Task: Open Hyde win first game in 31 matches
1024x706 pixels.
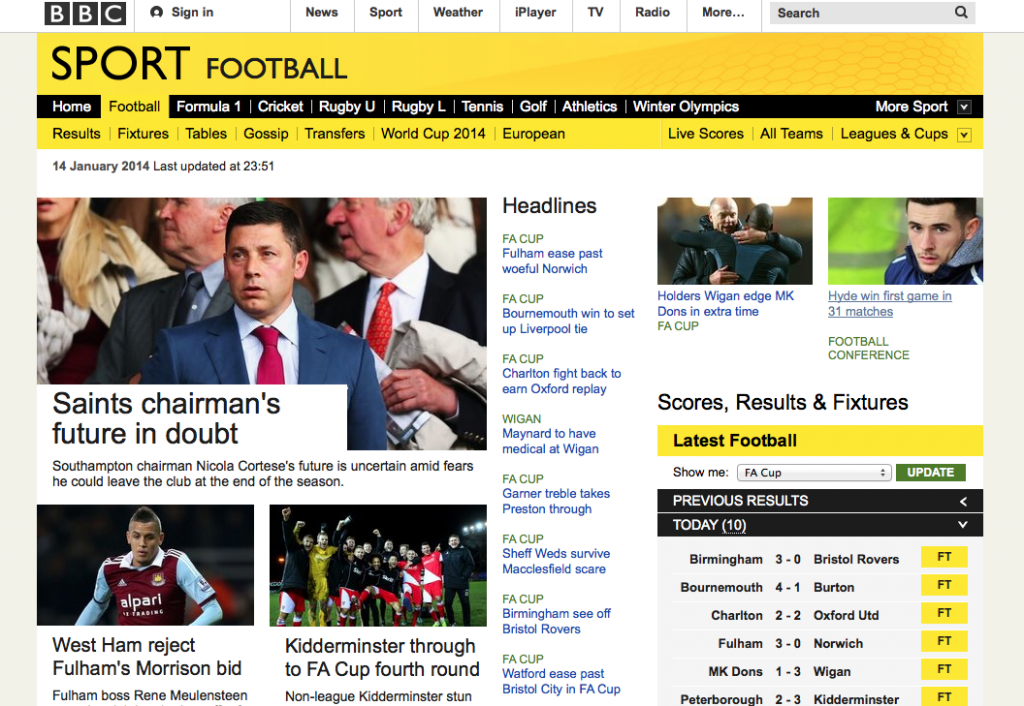Action: tap(890, 303)
